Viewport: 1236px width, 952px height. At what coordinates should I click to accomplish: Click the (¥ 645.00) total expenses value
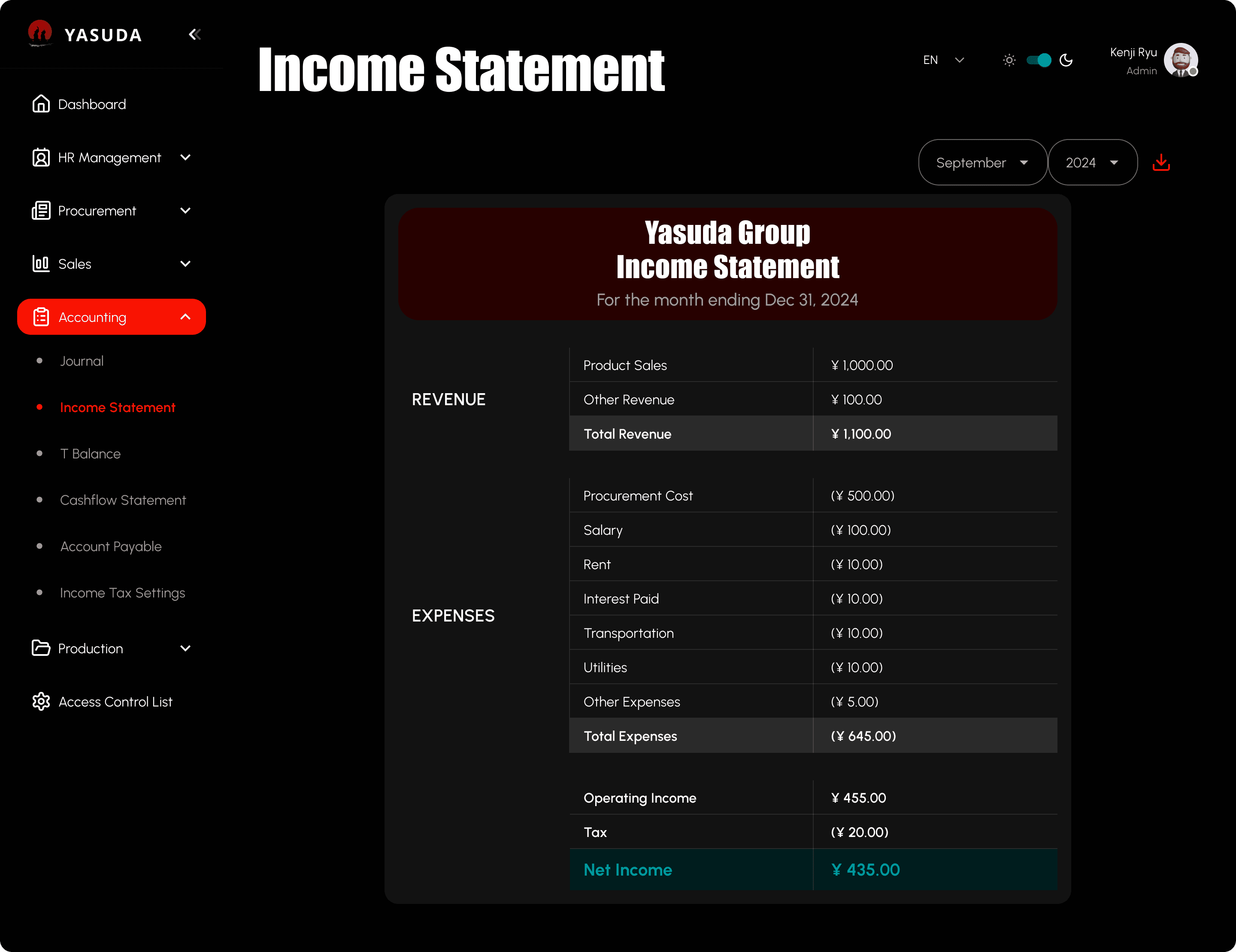(x=863, y=737)
